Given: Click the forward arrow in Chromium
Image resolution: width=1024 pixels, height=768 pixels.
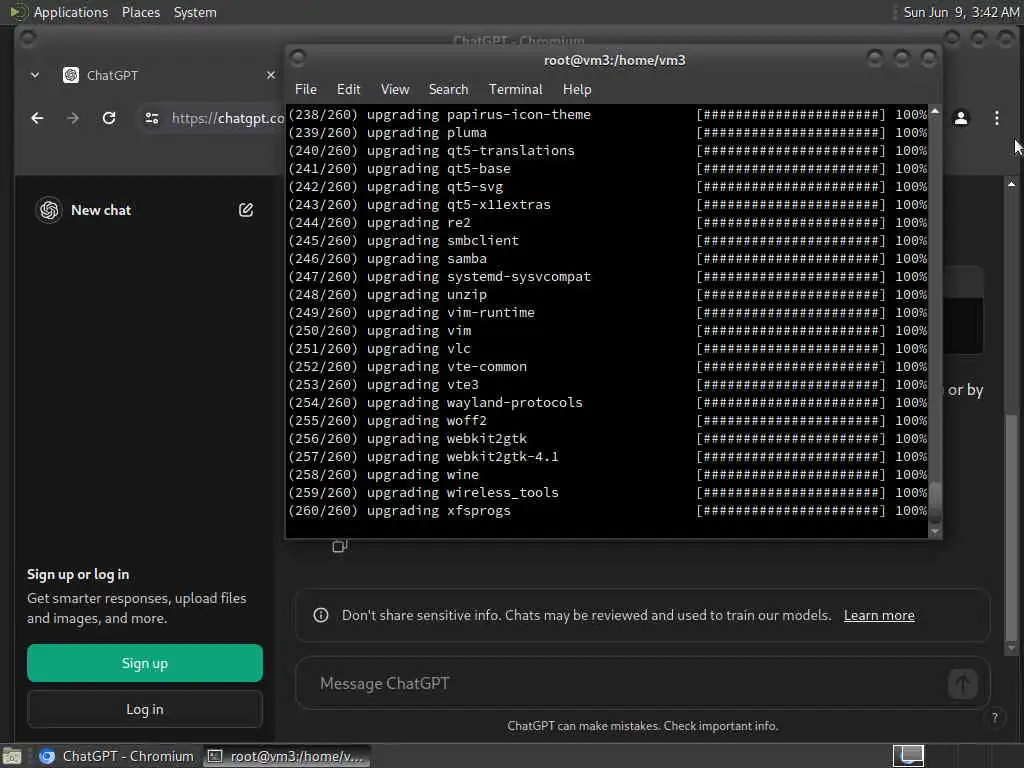Looking at the screenshot, I should tap(73, 118).
